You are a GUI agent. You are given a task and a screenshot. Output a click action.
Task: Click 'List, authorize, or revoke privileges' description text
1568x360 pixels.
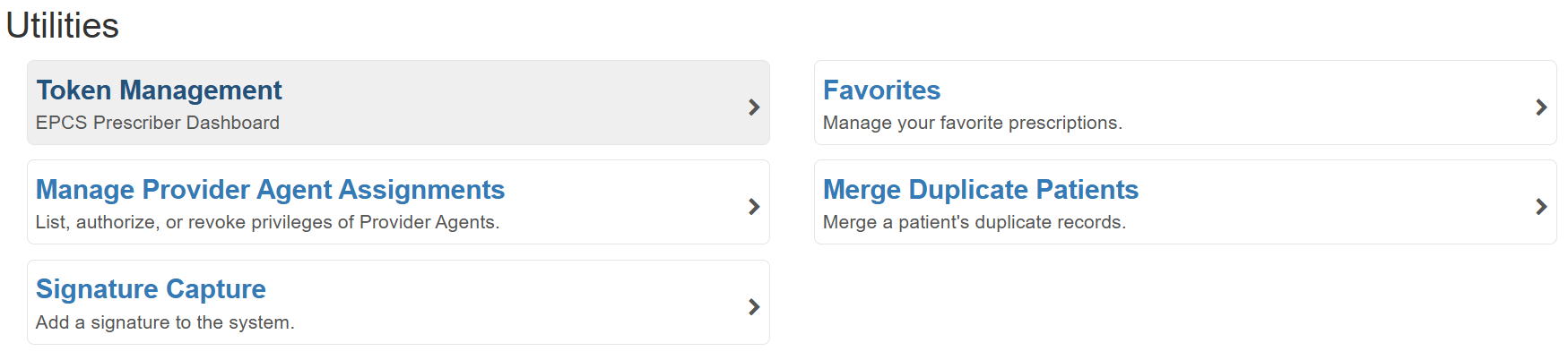click(x=267, y=222)
